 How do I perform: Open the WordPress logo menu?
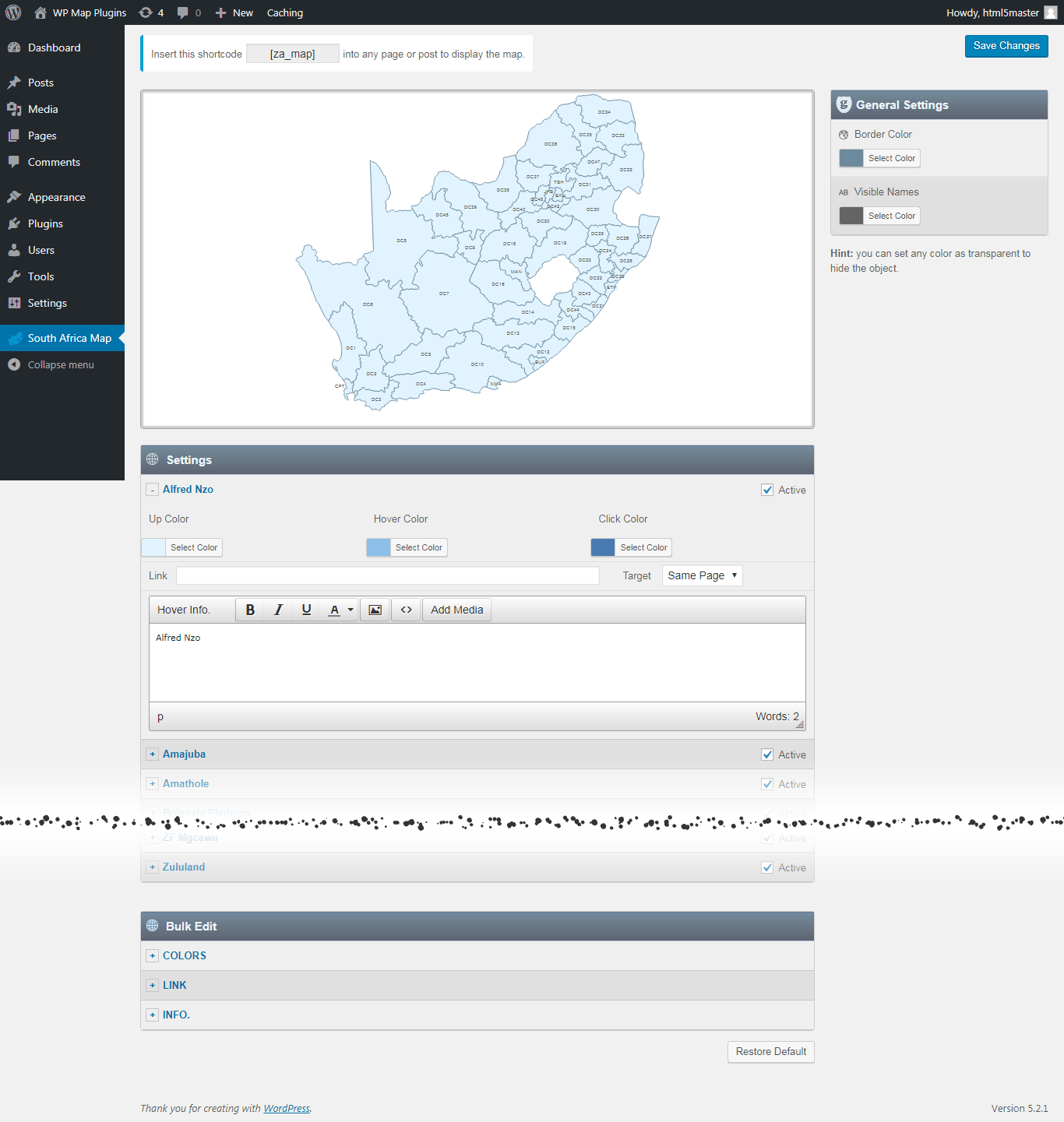tap(13, 12)
